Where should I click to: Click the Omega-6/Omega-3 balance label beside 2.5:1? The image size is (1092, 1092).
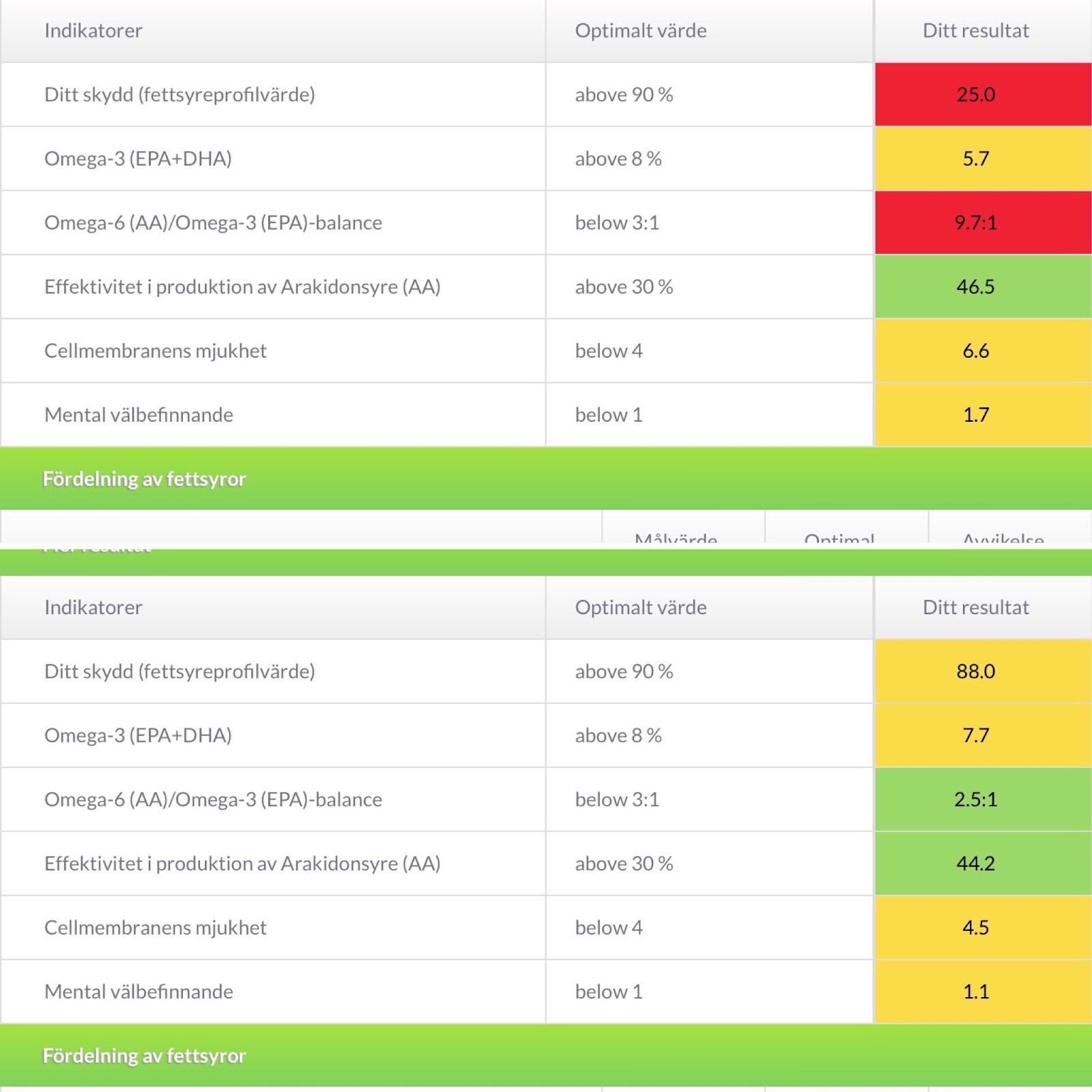(x=213, y=800)
